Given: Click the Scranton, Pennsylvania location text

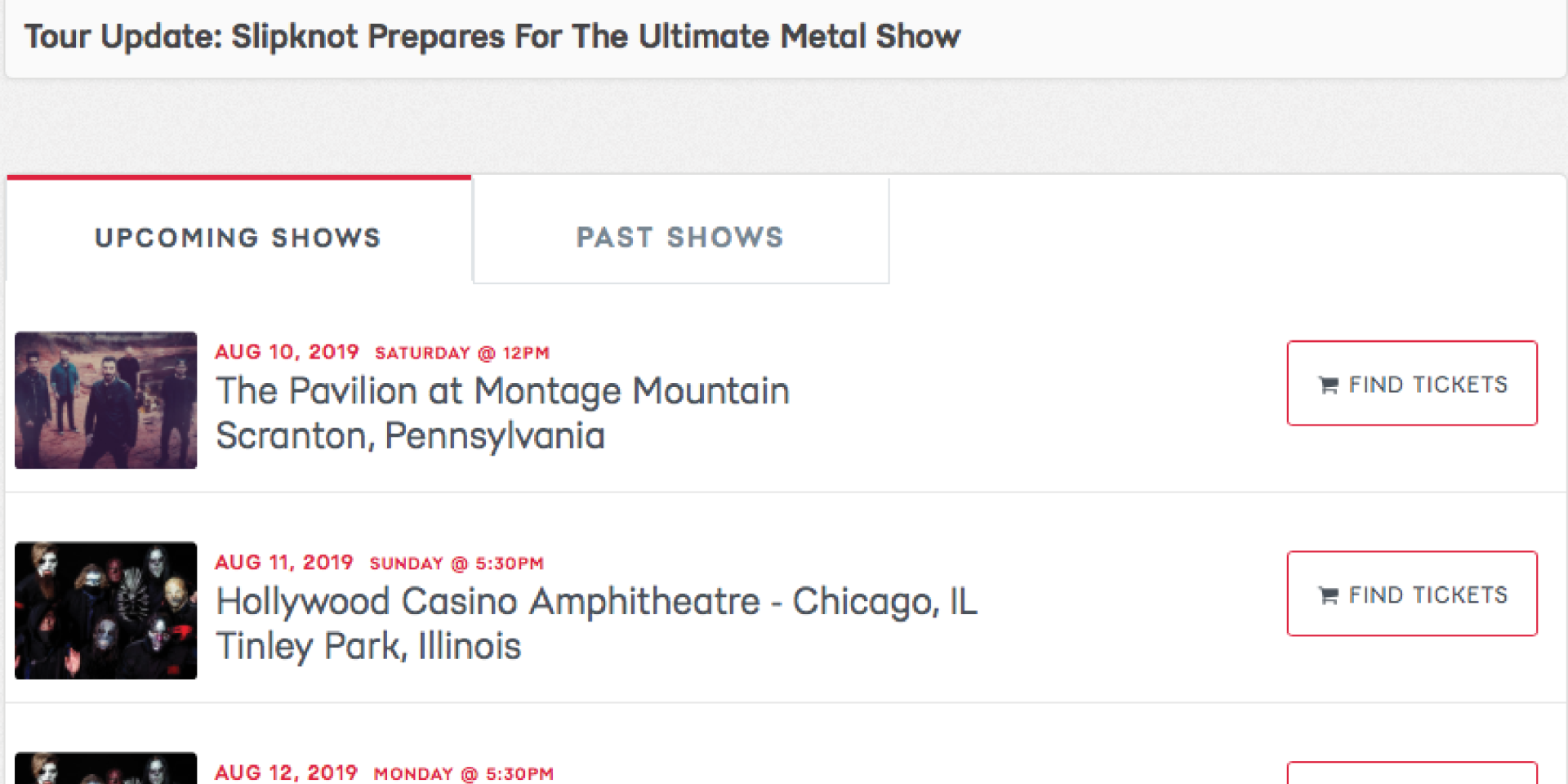Looking at the screenshot, I should point(410,436).
